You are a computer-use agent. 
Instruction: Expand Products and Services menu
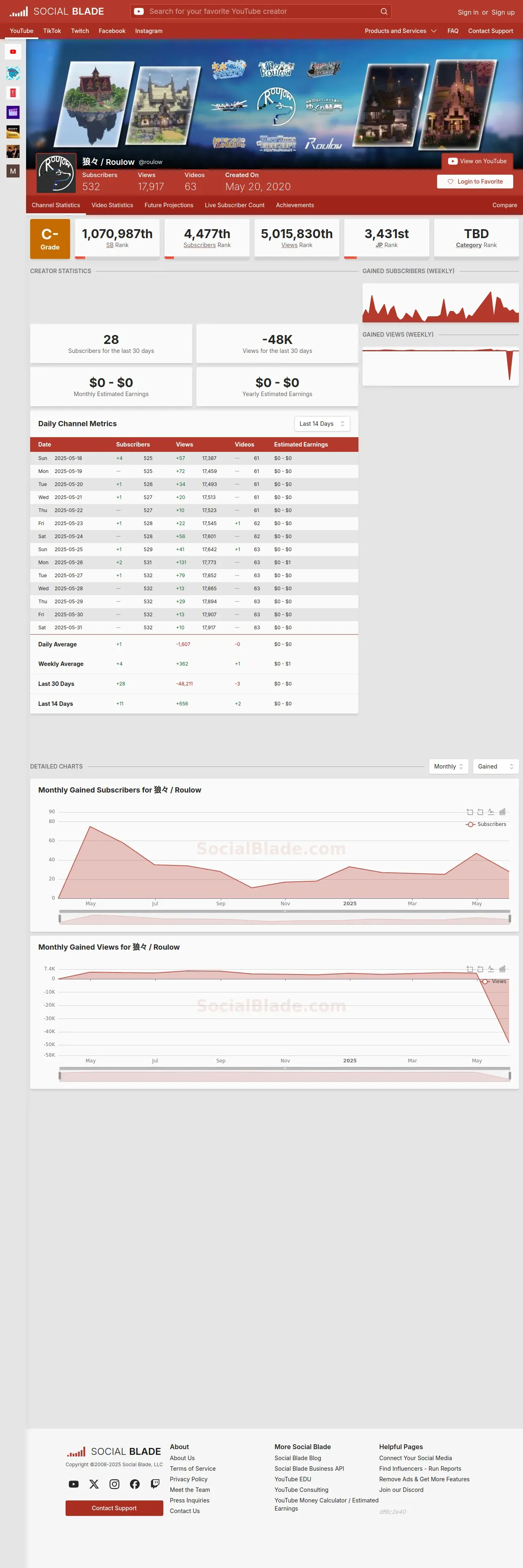[x=400, y=31]
